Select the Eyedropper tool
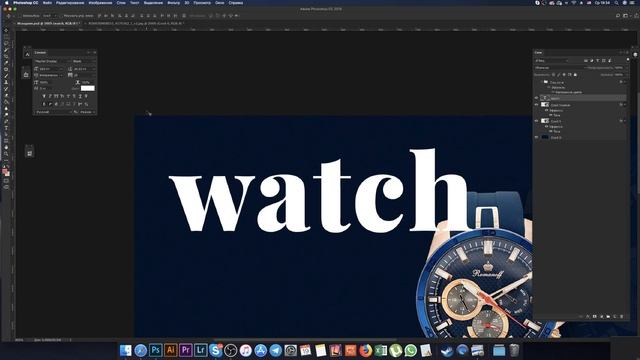 click(x=6, y=63)
